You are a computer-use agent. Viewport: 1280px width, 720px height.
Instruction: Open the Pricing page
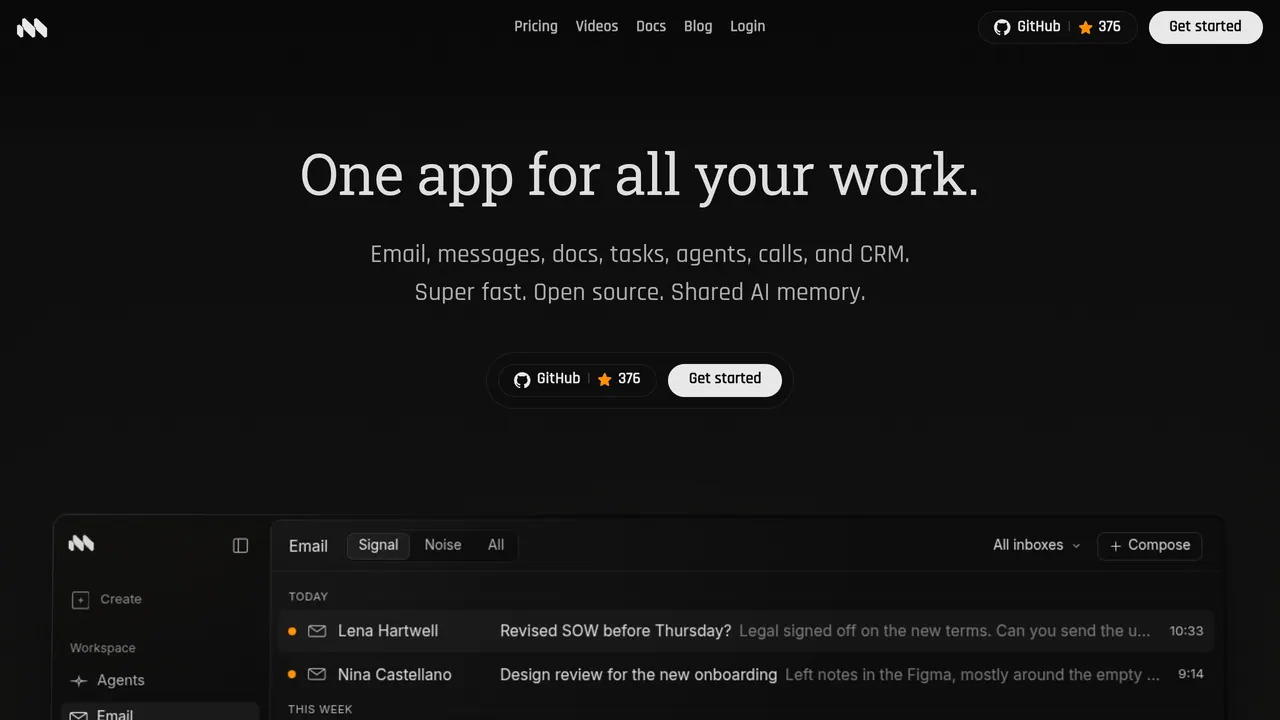(x=536, y=26)
